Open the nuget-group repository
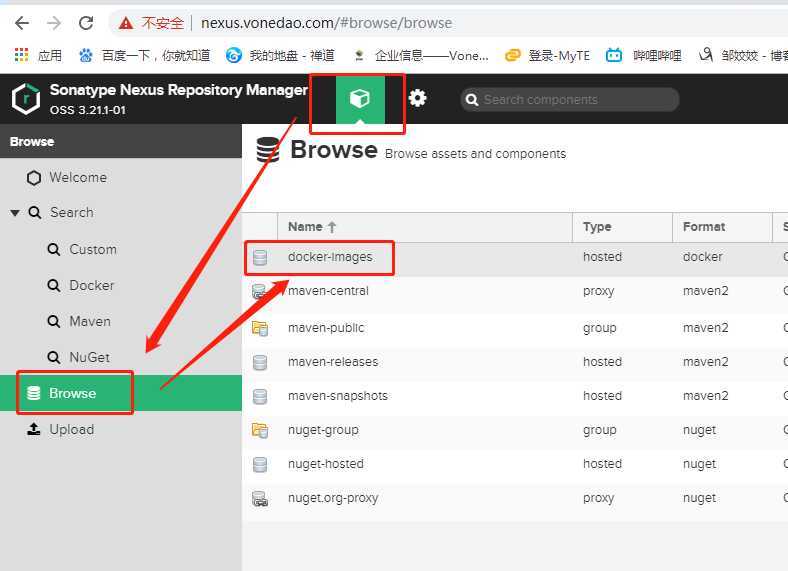The image size is (788, 571). [x=323, y=430]
